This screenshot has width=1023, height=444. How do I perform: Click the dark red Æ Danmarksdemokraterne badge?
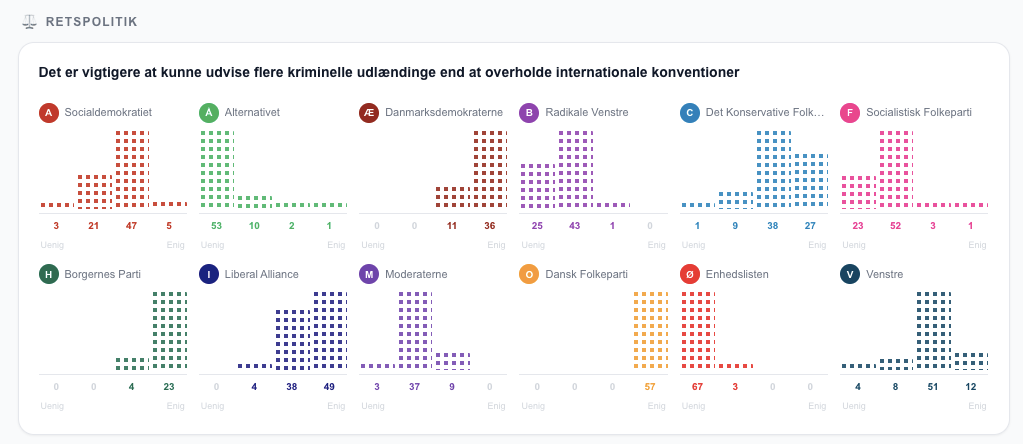(x=369, y=113)
